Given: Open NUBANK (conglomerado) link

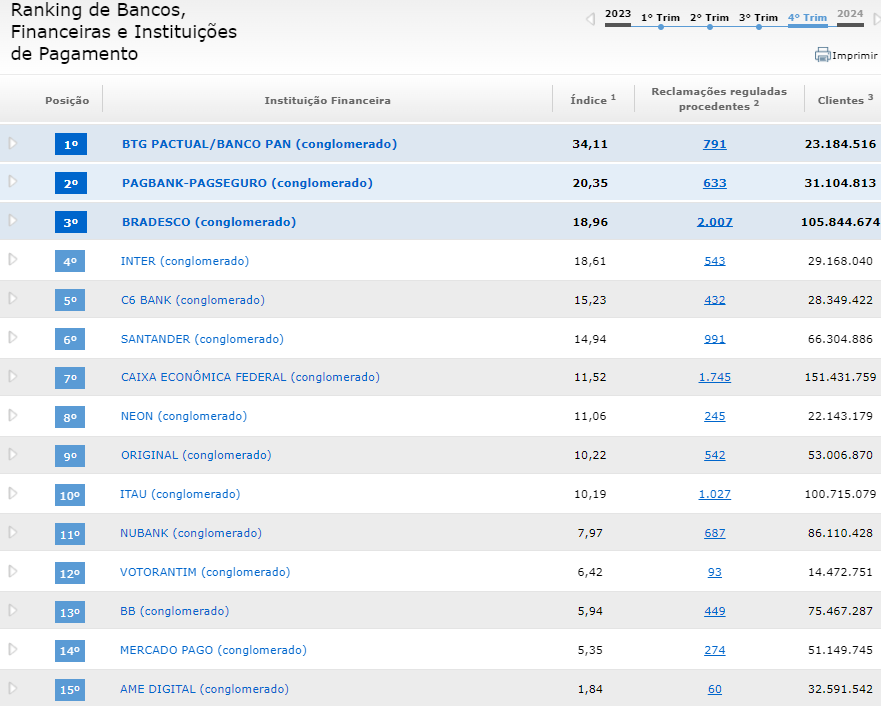Looking at the screenshot, I should point(191,533).
